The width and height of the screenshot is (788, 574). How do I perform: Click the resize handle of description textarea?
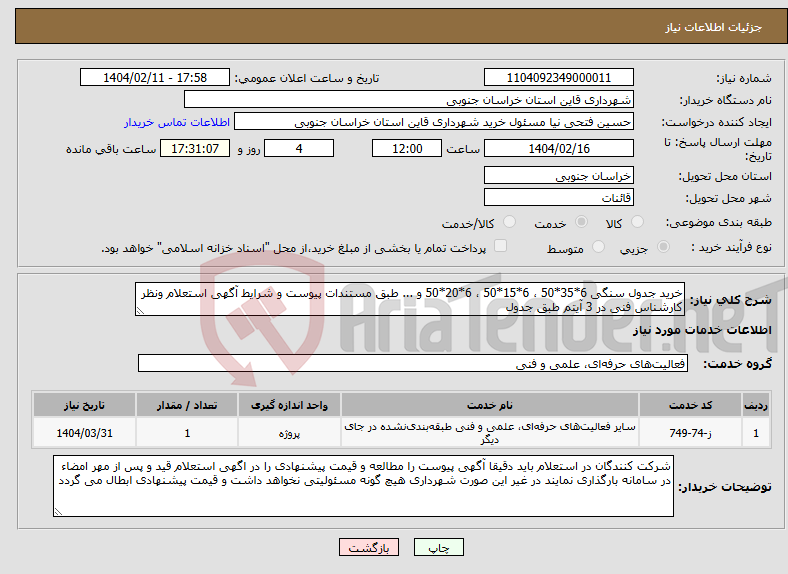(x=140, y=311)
